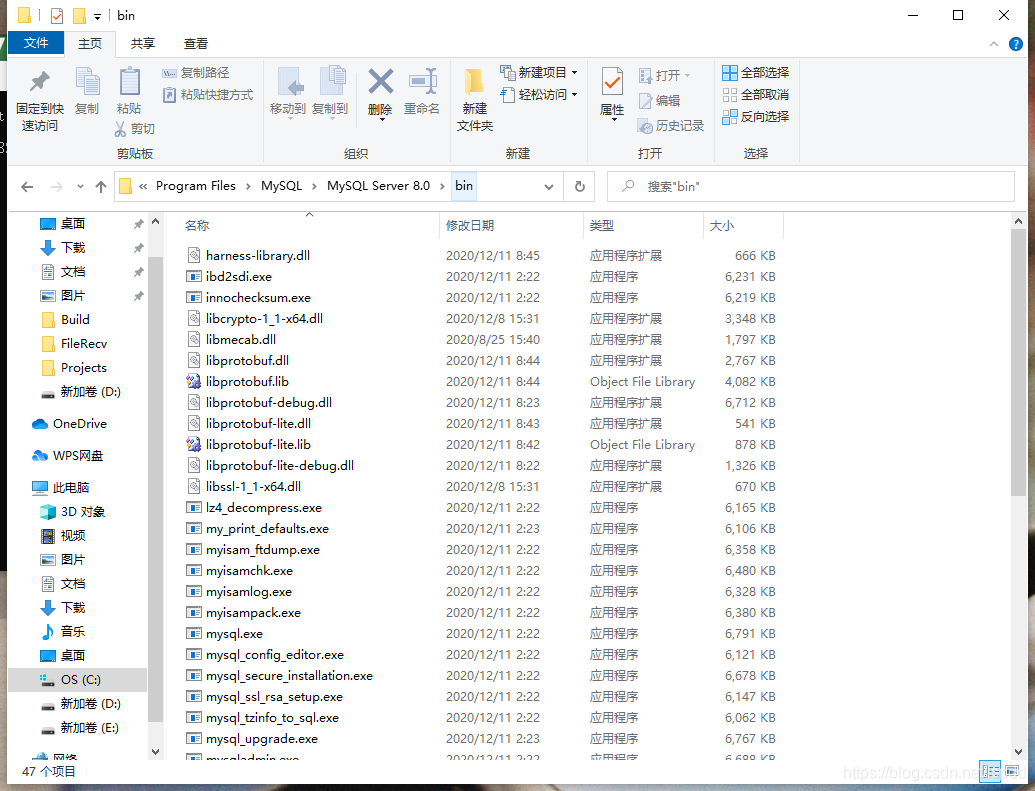Click the Copy to (复制到) icon

coord(332,82)
